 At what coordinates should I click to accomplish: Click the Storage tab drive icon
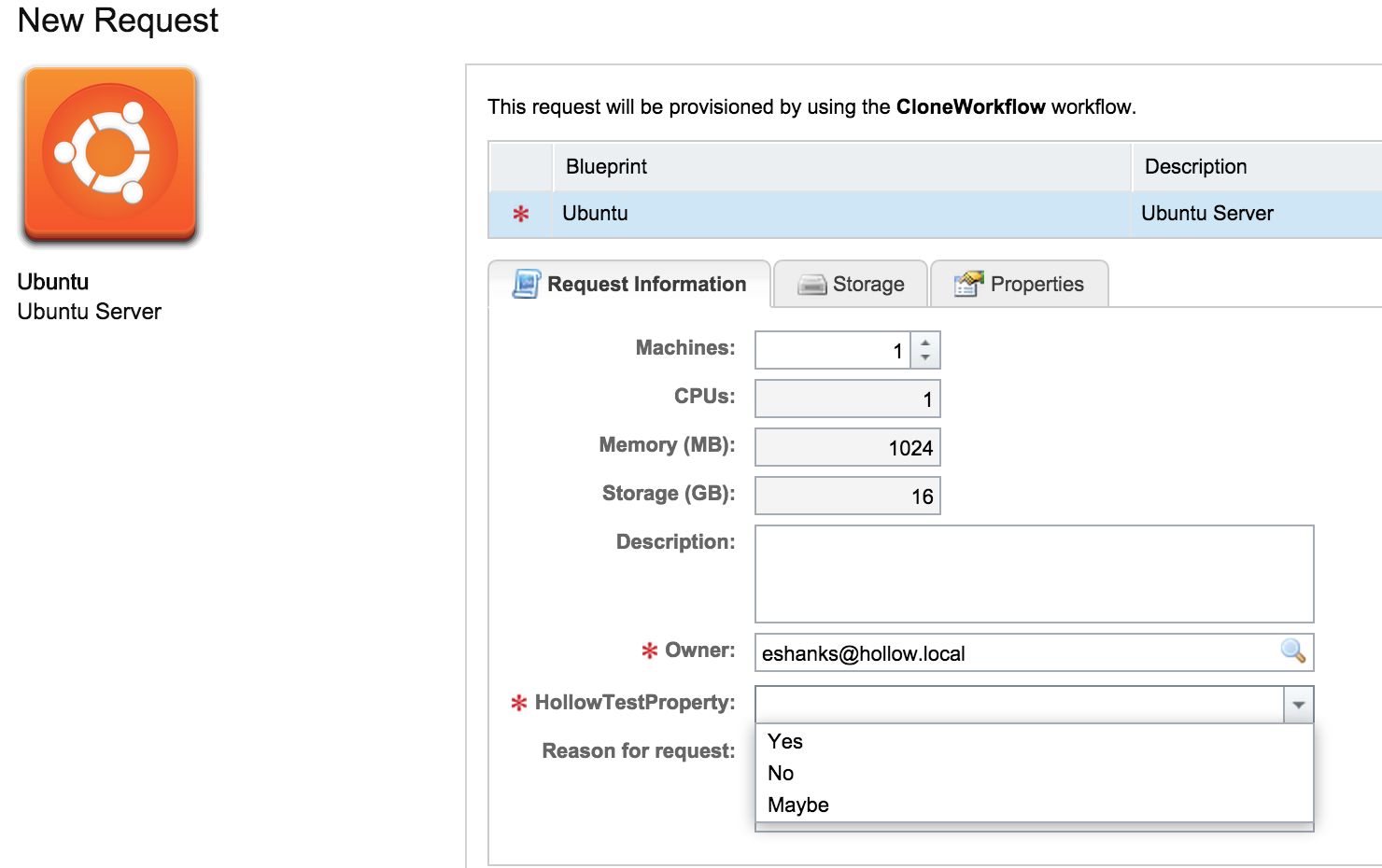811,285
